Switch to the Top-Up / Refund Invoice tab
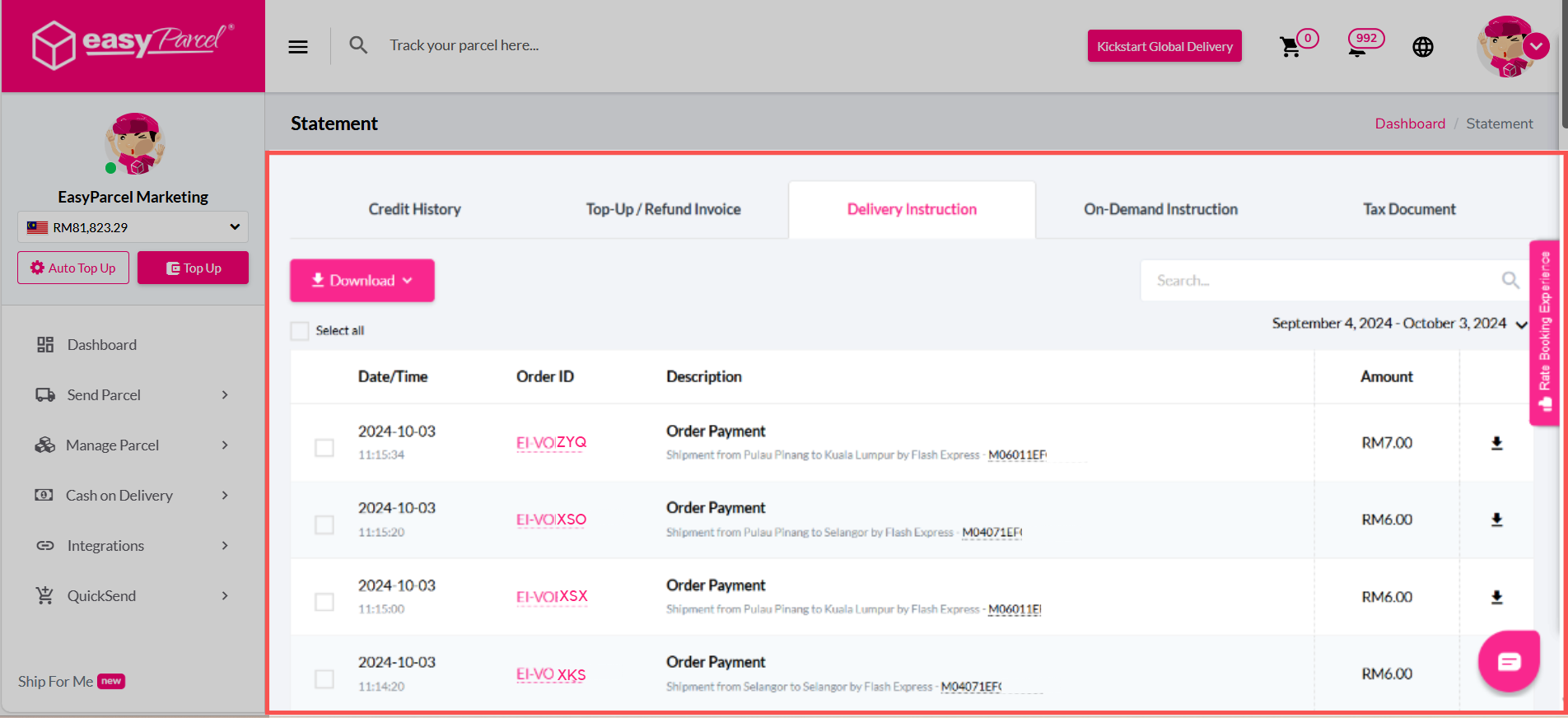The width and height of the screenshot is (1568, 718). pyautogui.click(x=664, y=209)
